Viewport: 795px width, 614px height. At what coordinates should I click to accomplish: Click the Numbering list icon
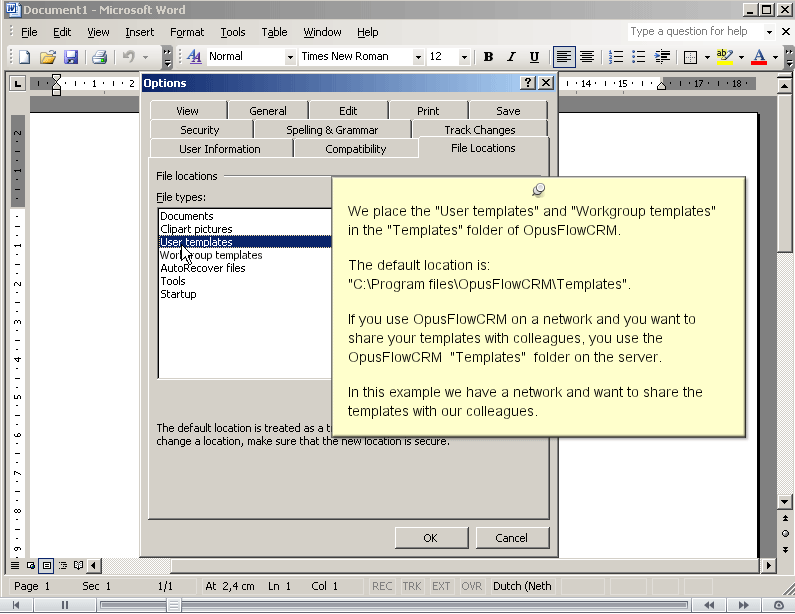pos(616,57)
